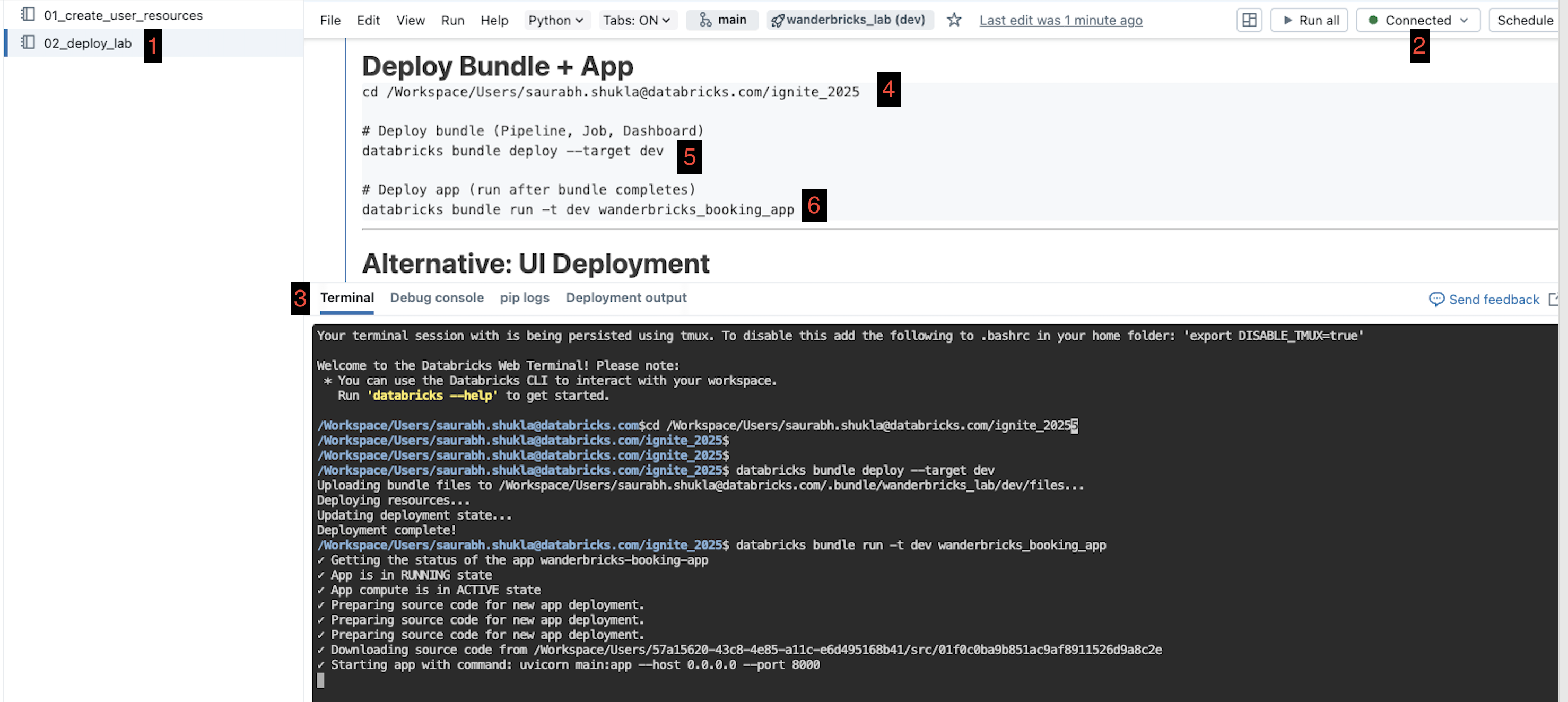Toggle the Tabs: ON dropdown

coord(636,20)
